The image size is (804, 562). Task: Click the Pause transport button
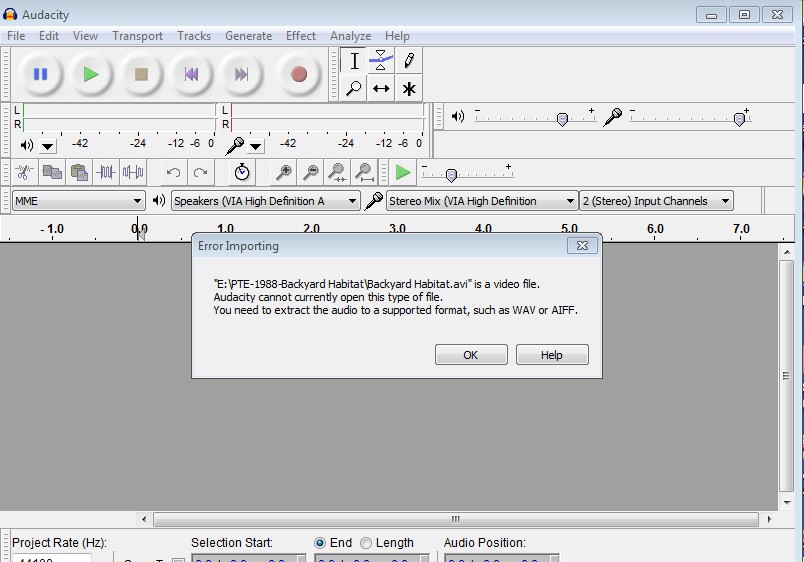point(41,75)
